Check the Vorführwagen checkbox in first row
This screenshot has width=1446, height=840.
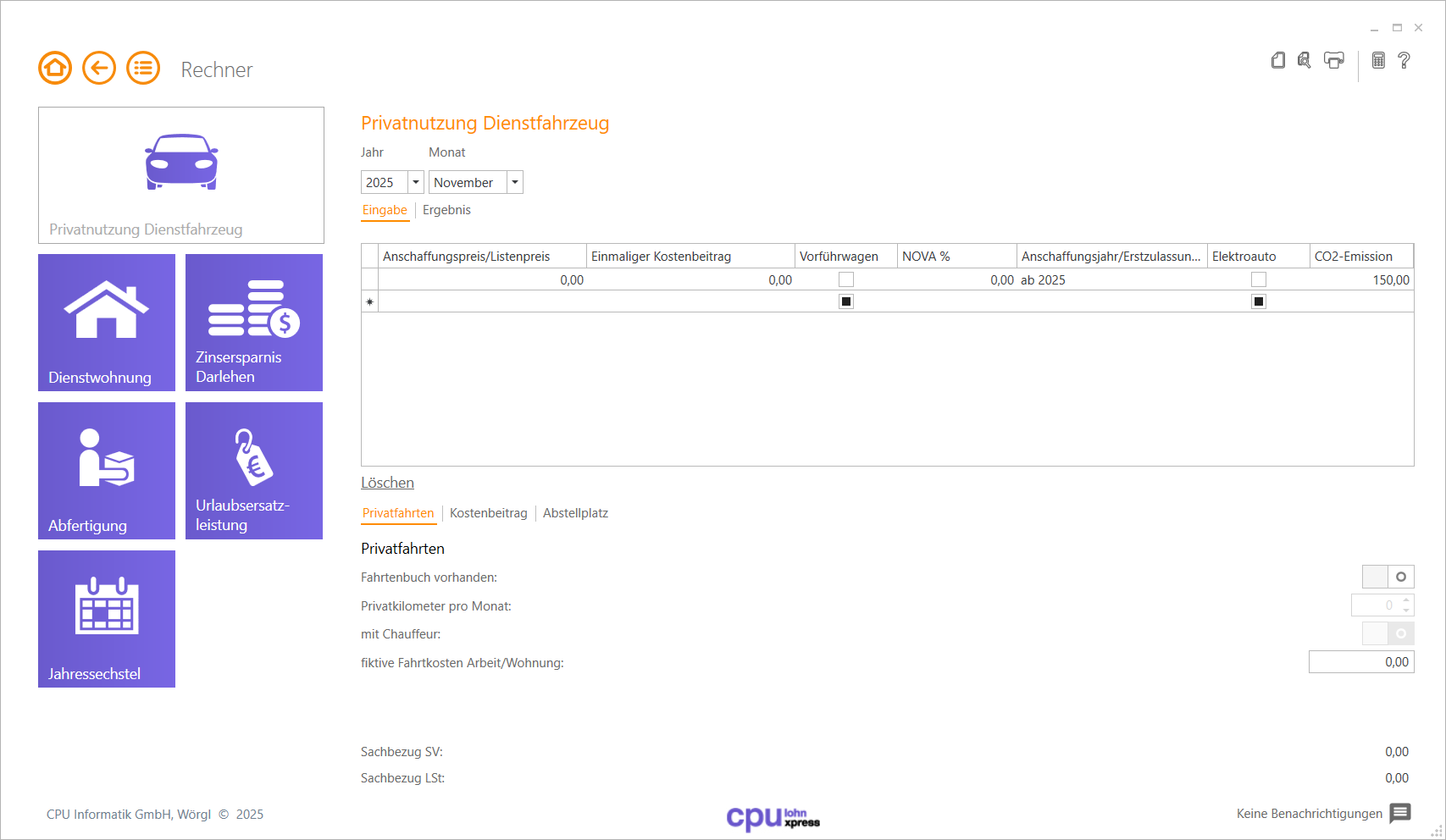point(846,279)
